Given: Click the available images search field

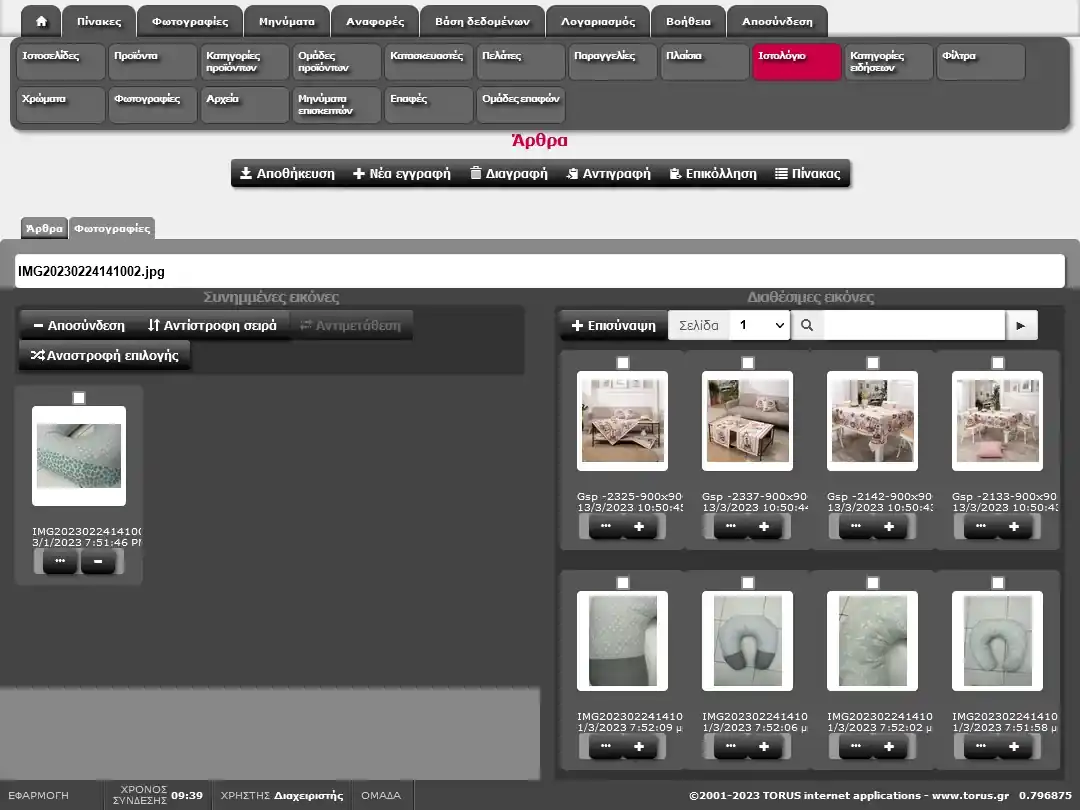Looking at the screenshot, I should tap(914, 325).
